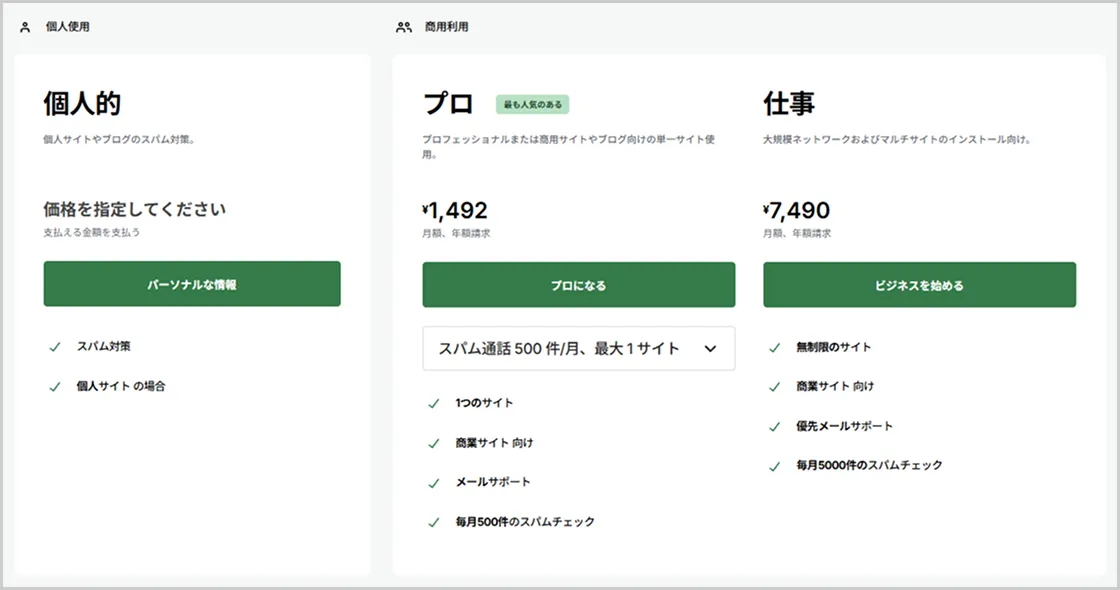Click checkmark icon beside 無制限のサイト

(x=774, y=348)
